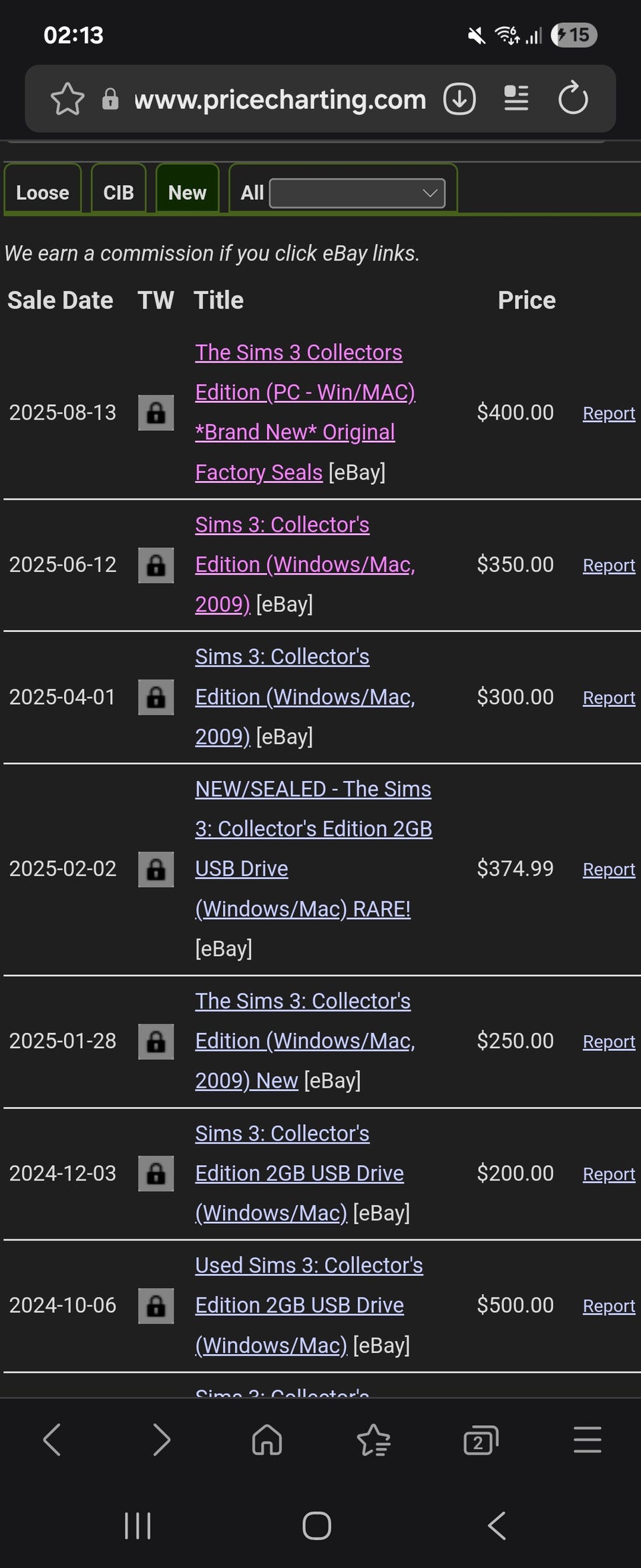Go forward with the browser arrow
The height and width of the screenshot is (1568, 641).
point(161,1439)
